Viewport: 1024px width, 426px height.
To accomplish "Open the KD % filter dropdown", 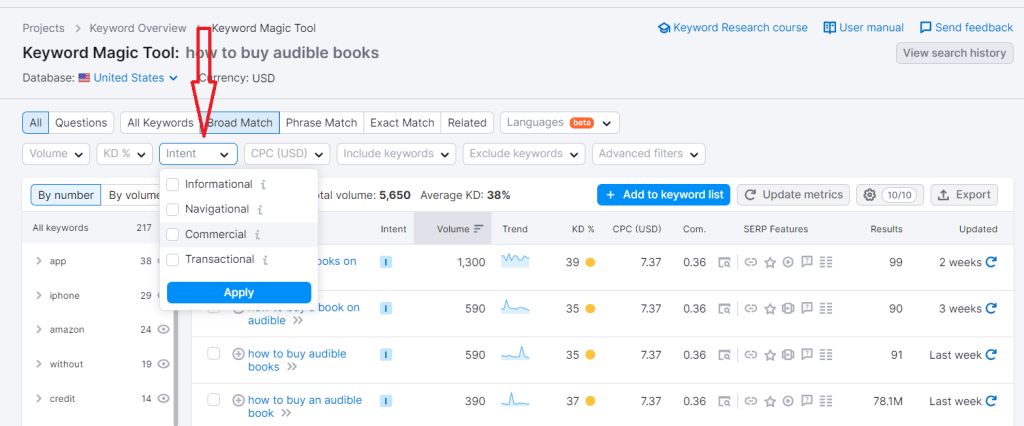I will pos(124,154).
